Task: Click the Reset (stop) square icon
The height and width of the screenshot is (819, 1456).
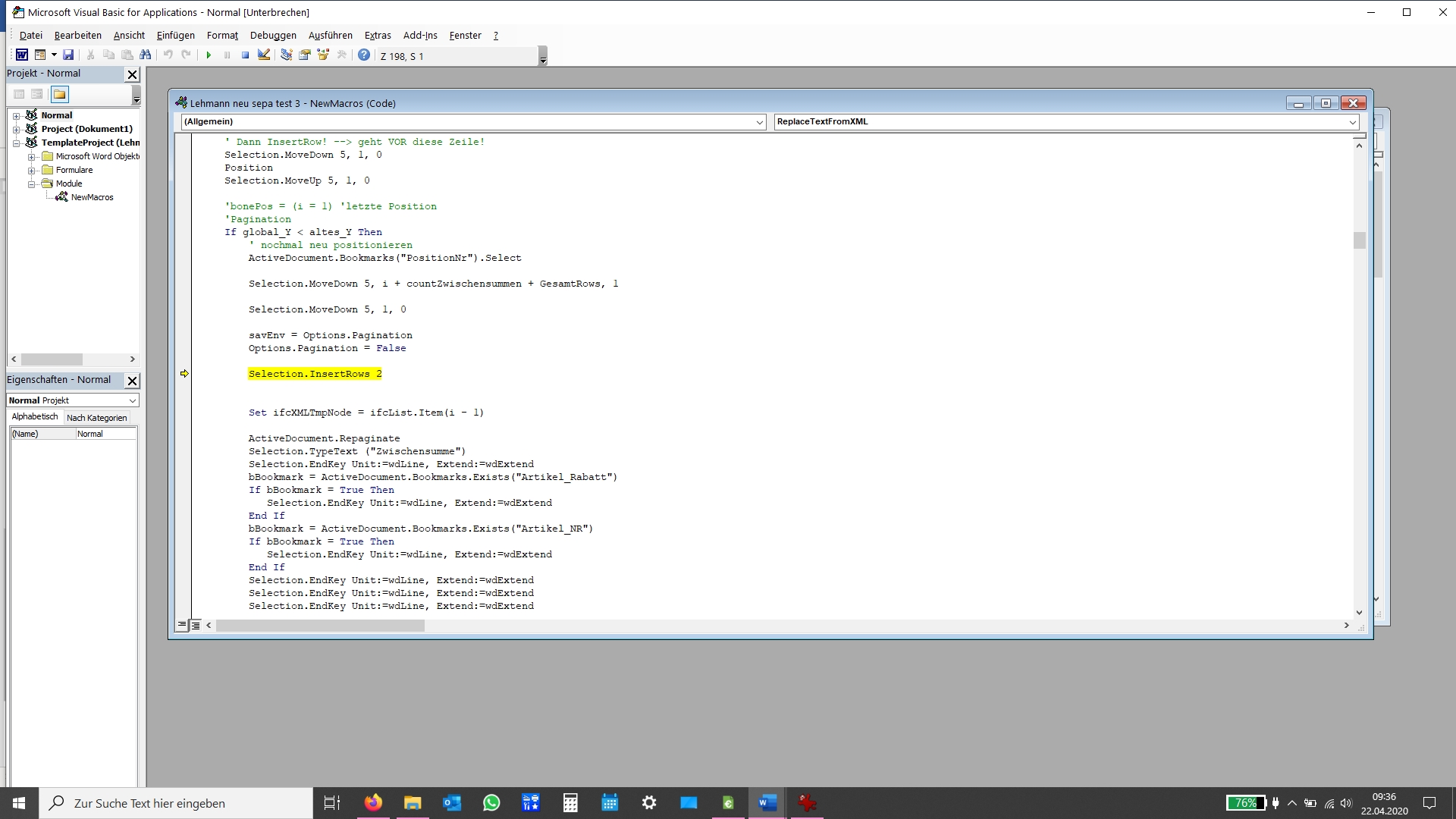Action: pos(245,55)
